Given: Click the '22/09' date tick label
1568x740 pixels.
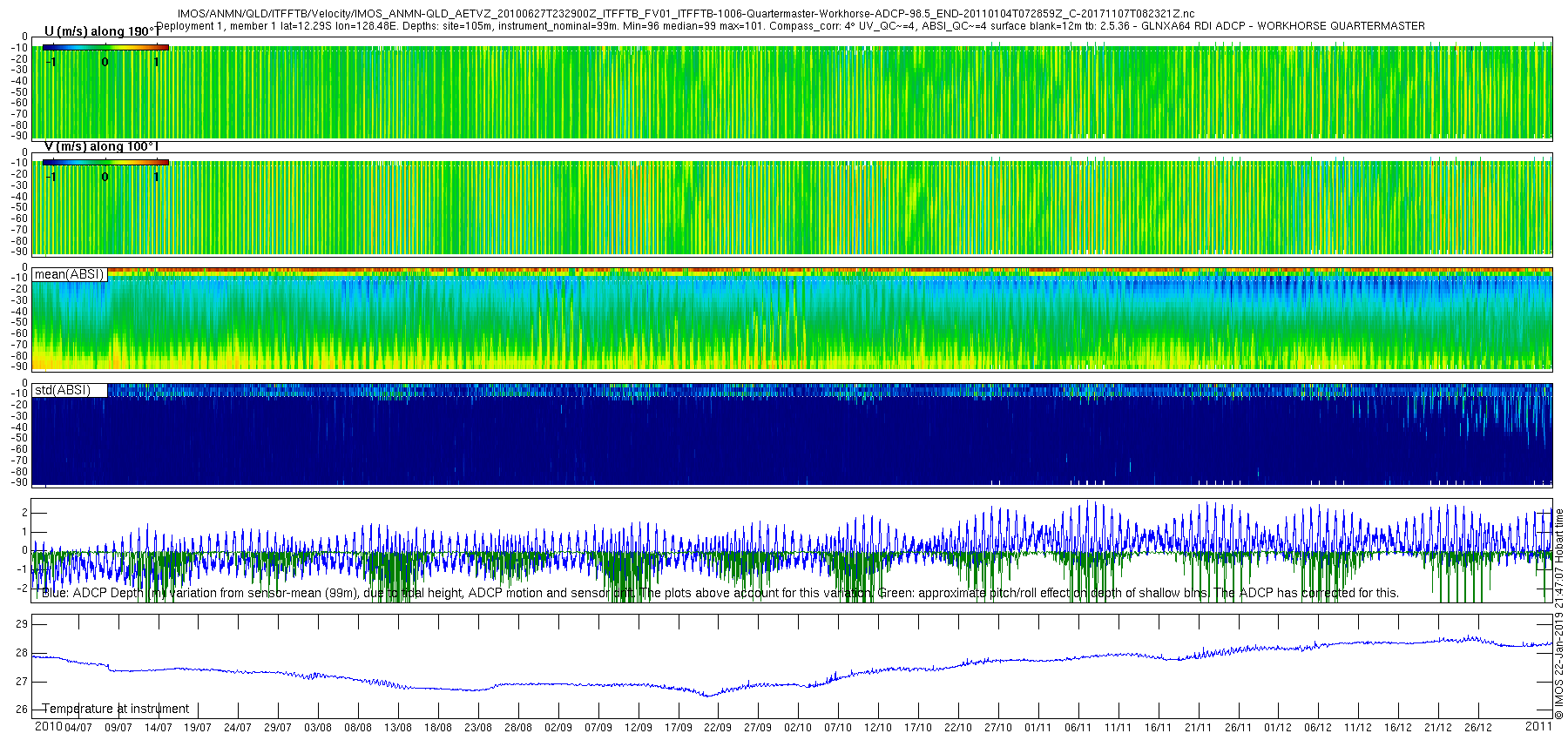Looking at the screenshot, I should tap(718, 728).
